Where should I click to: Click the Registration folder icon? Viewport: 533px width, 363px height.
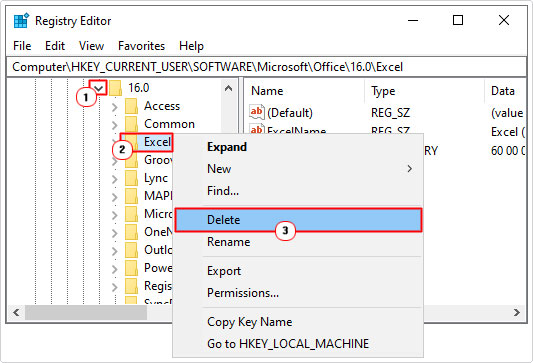[x=132, y=286]
